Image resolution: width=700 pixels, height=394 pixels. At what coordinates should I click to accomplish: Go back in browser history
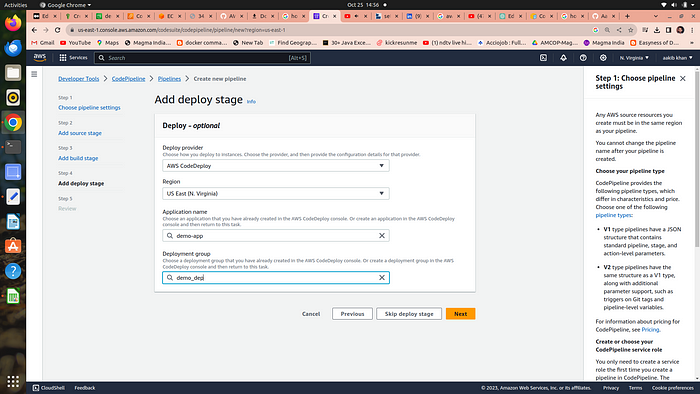tap(34, 30)
